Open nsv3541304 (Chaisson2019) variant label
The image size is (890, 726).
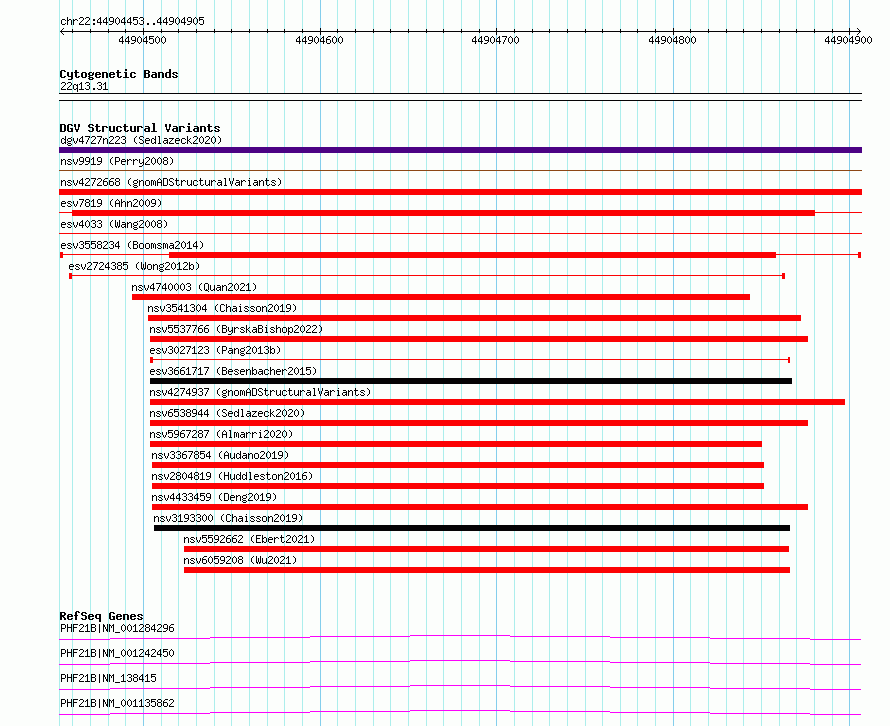(x=222, y=308)
